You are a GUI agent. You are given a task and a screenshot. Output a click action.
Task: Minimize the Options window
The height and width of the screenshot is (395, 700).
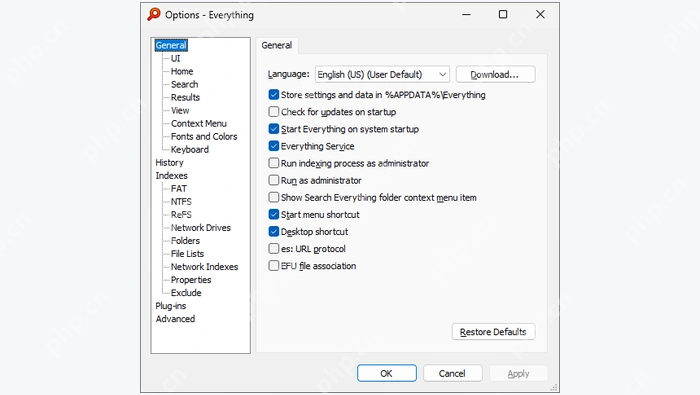pos(467,15)
